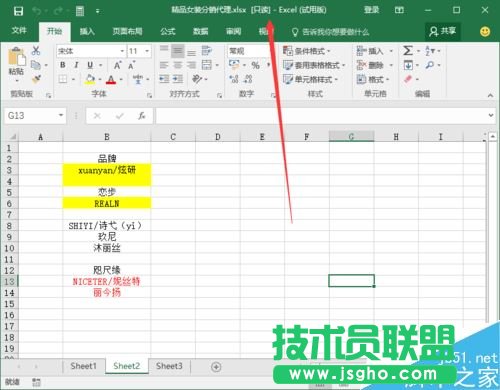Screen dimensions: 500x390
Task: Click the Increase Decimal icon
Action: [x=234, y=79]
